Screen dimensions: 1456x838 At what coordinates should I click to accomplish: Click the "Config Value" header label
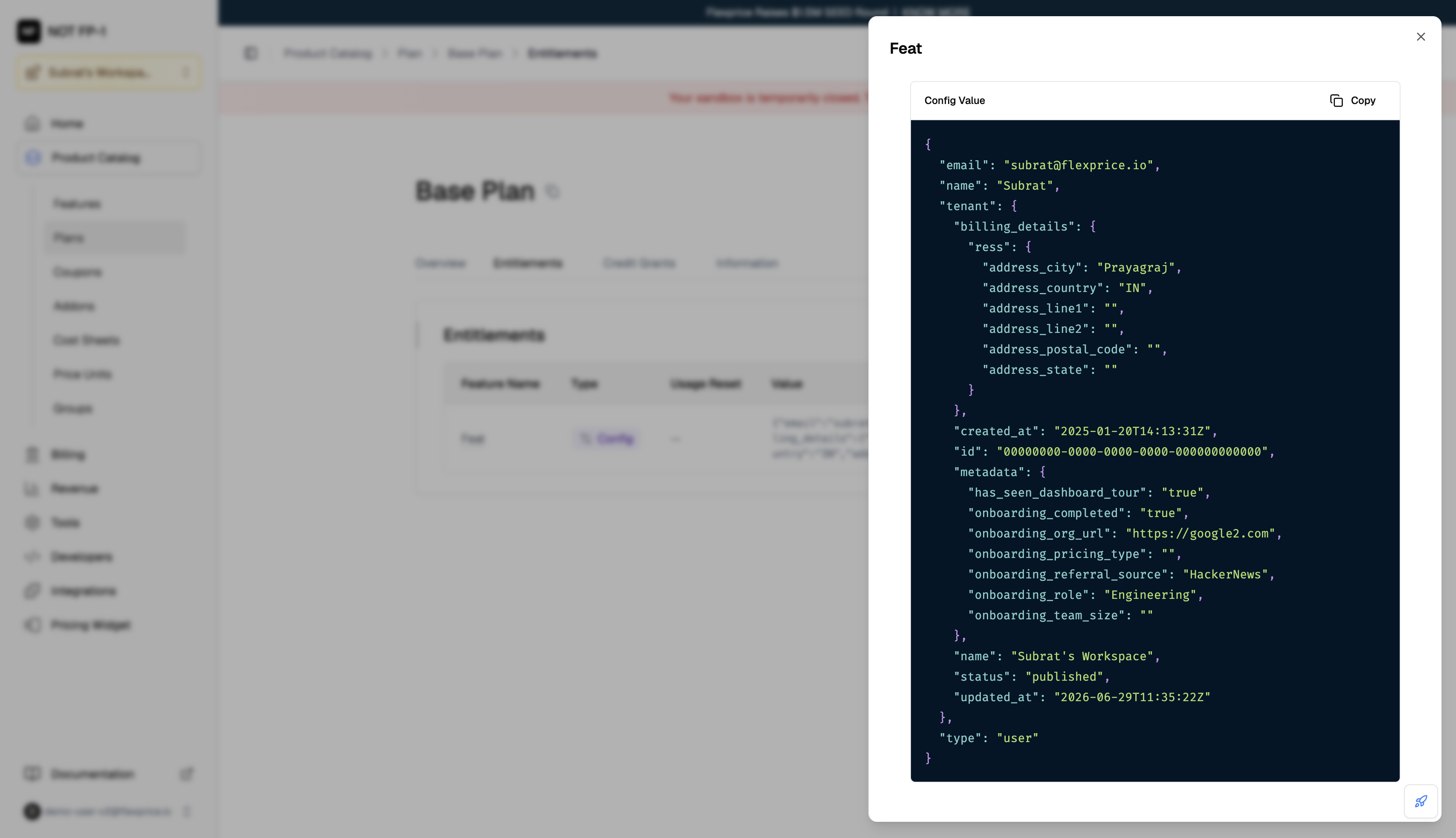click(x=954, y=101)
